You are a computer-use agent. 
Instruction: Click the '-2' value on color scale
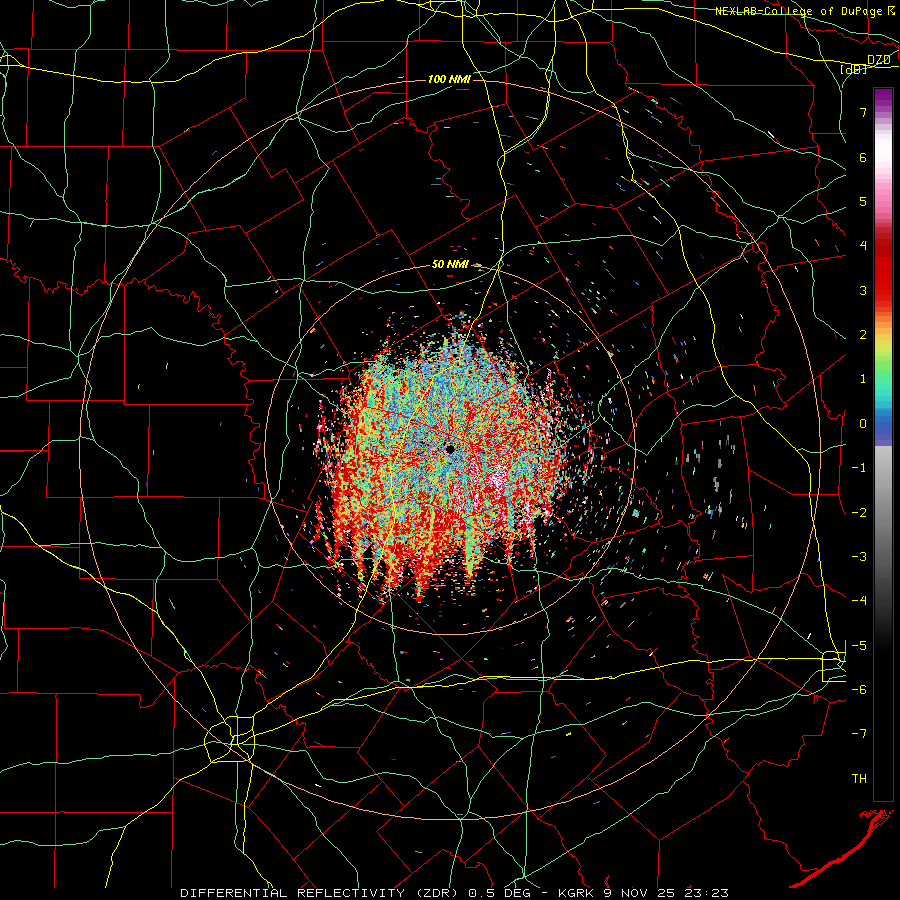tap(859, 513)
